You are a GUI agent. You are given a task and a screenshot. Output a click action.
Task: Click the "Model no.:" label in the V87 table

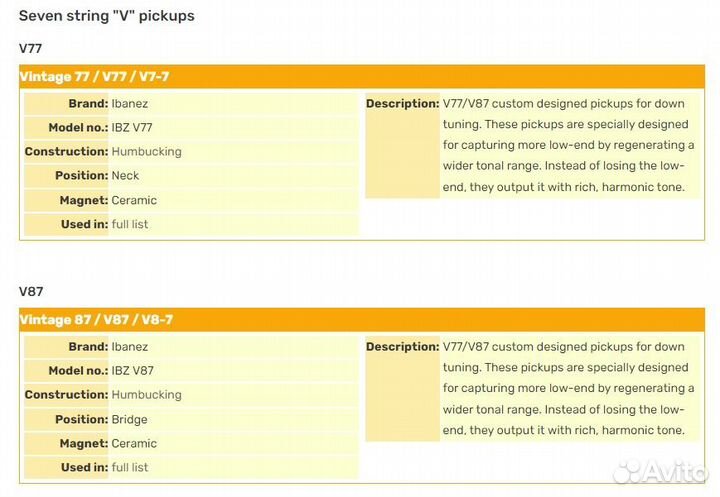point(78,370)
